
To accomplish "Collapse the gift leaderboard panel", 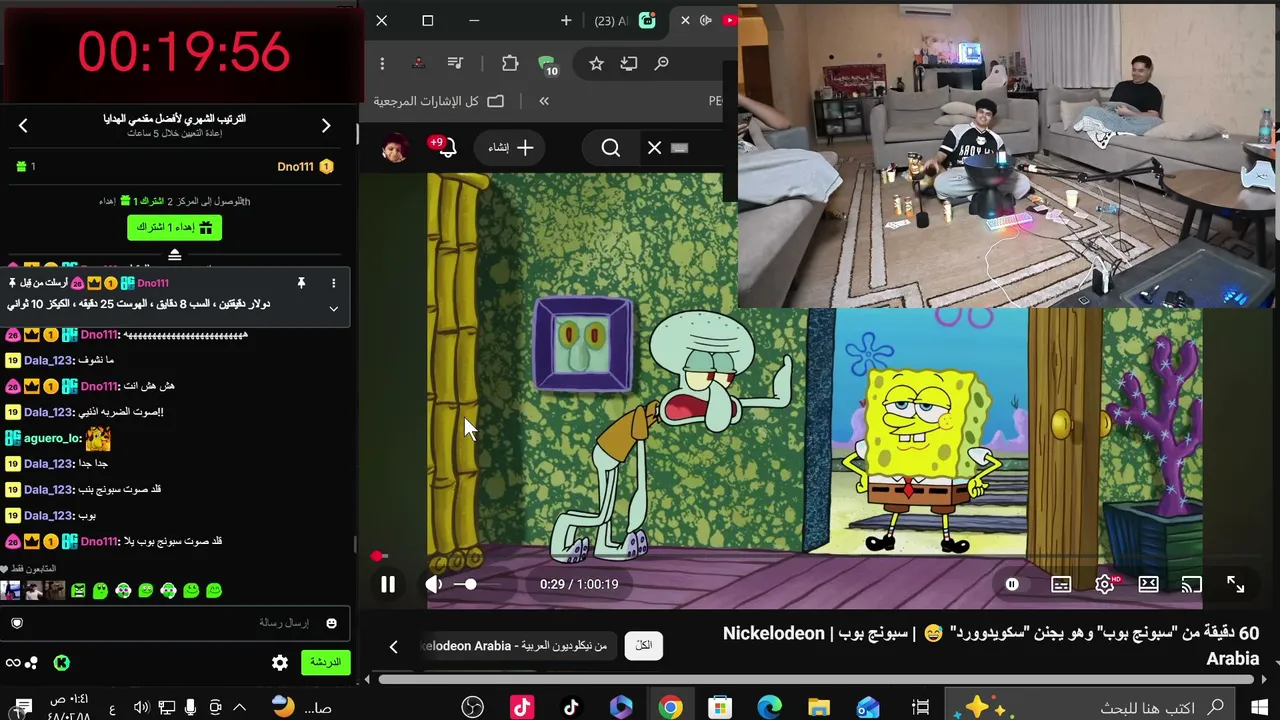I will [175, 255].
